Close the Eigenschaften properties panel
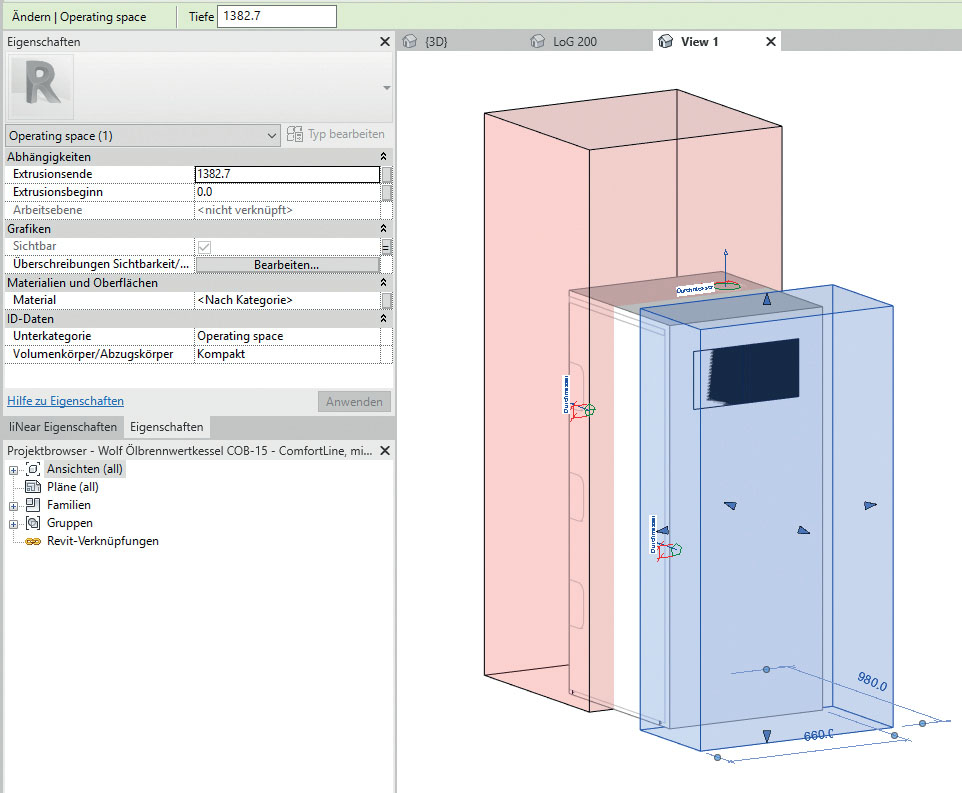Image resolution: width=962 pixels, height=793 pixels. tap(385, 42)
